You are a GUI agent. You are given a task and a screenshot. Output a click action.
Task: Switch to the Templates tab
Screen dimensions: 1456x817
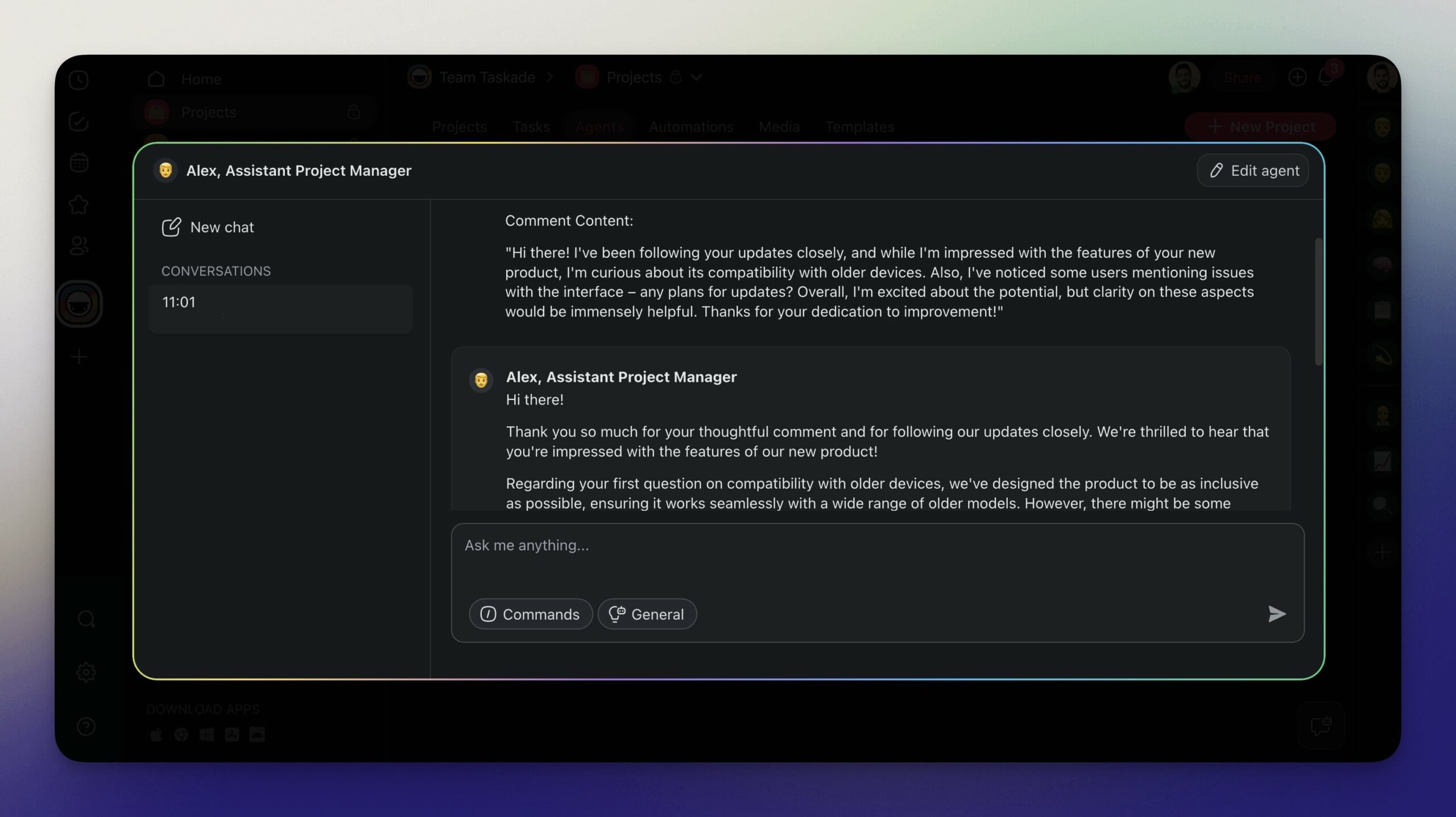859,126
